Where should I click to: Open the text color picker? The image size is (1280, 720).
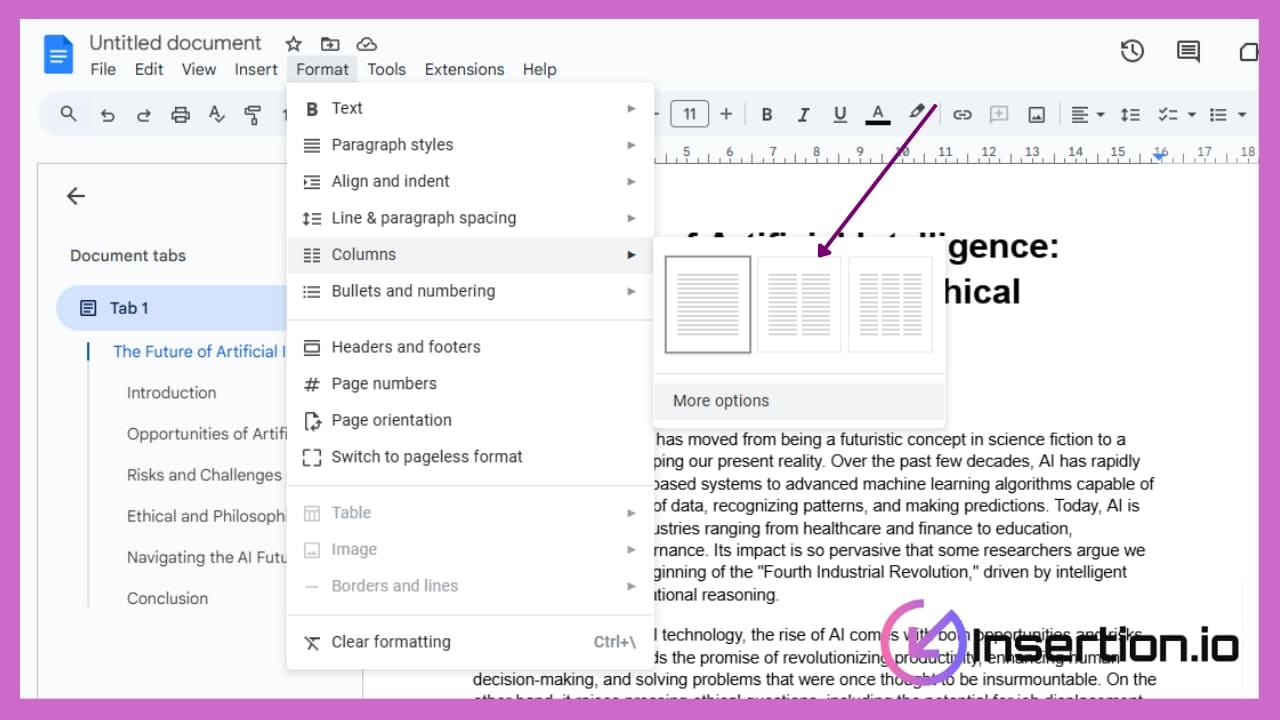point(878,114)
